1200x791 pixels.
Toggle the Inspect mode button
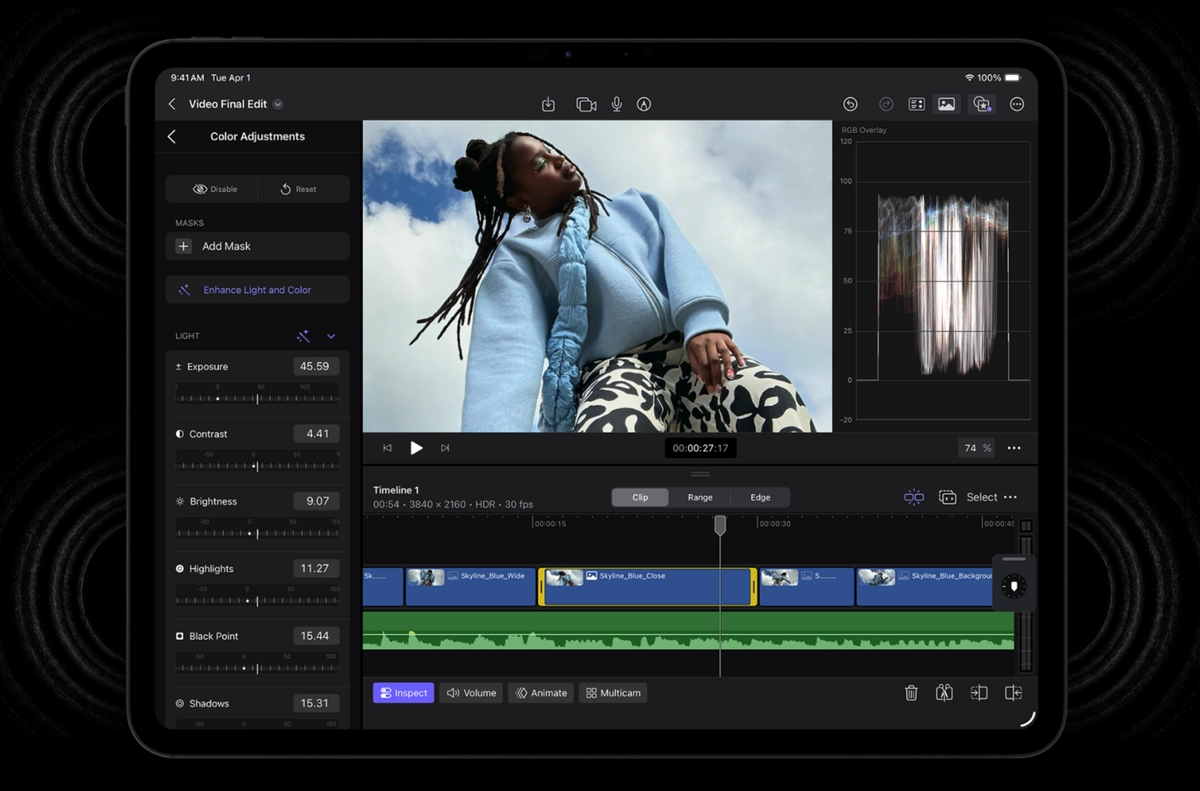pyautogui.click(x=403, y=692)
